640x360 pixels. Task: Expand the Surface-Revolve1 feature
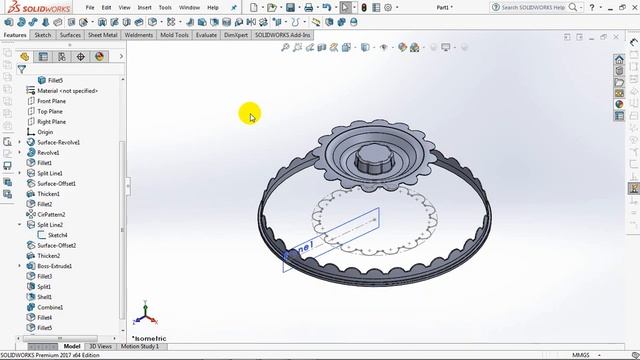click(20, 142)
